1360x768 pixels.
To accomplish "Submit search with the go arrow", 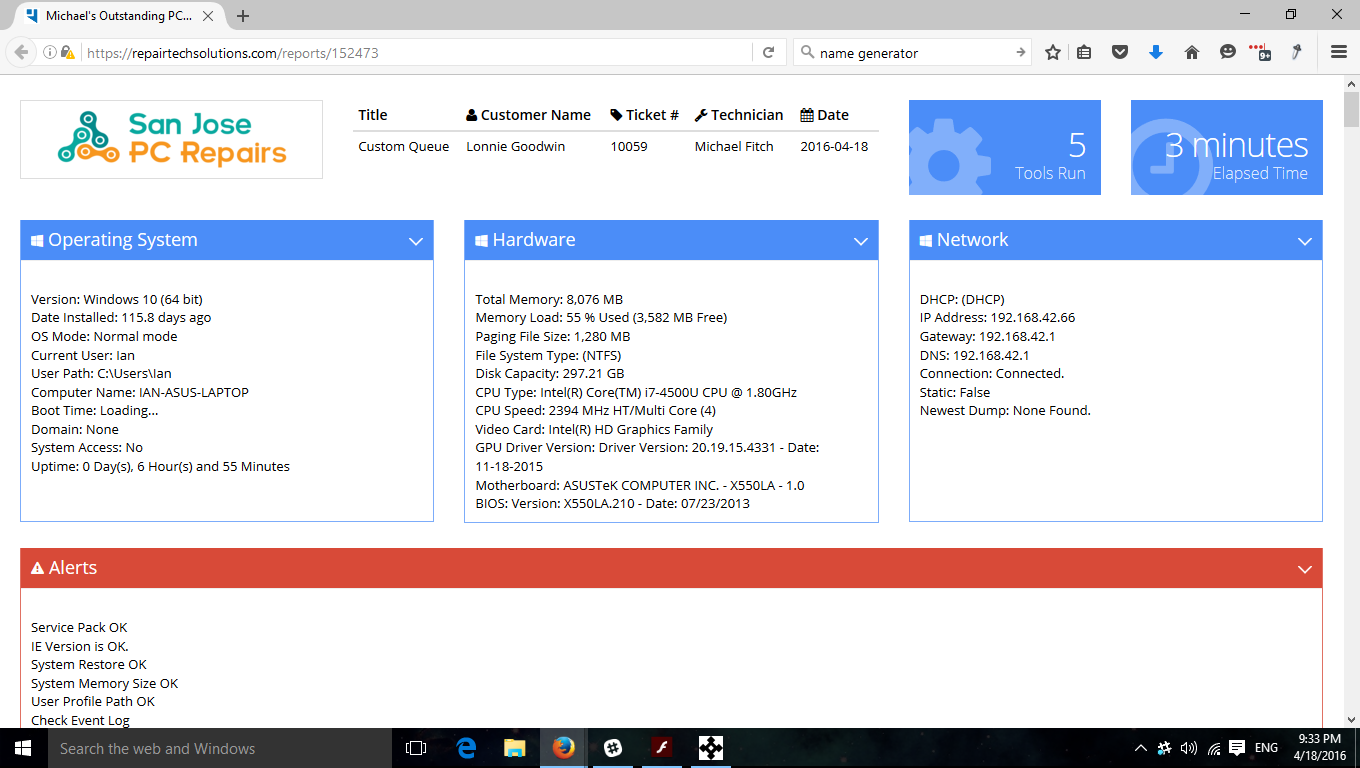I will pyautogui.click(x=1020, y=53).
